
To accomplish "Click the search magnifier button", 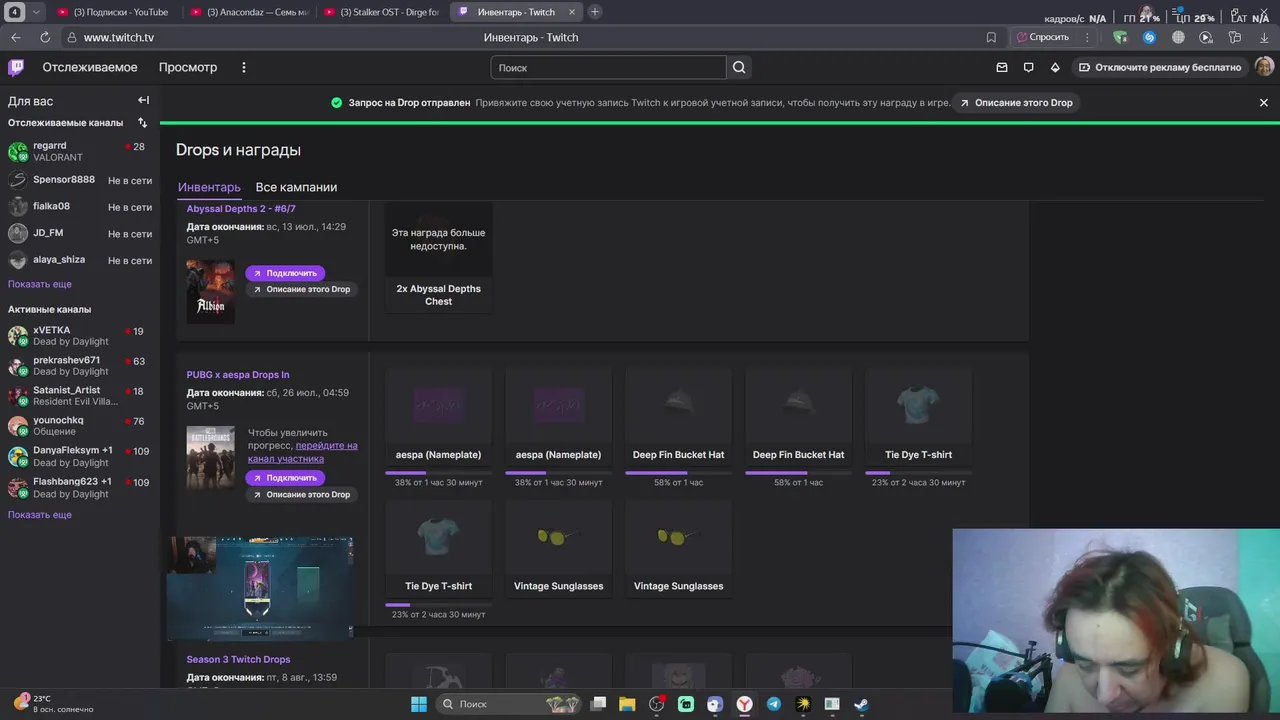I will [x=739, y=67].
